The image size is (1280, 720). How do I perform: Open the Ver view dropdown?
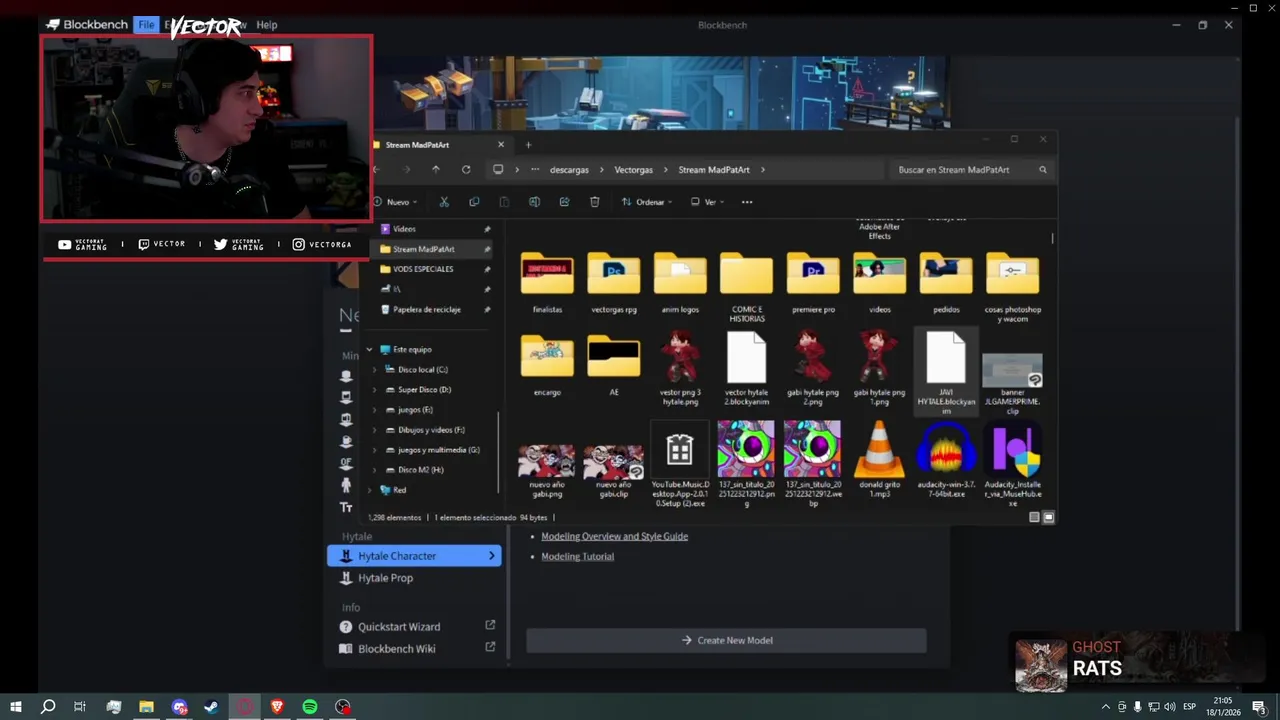coord(708,202)
